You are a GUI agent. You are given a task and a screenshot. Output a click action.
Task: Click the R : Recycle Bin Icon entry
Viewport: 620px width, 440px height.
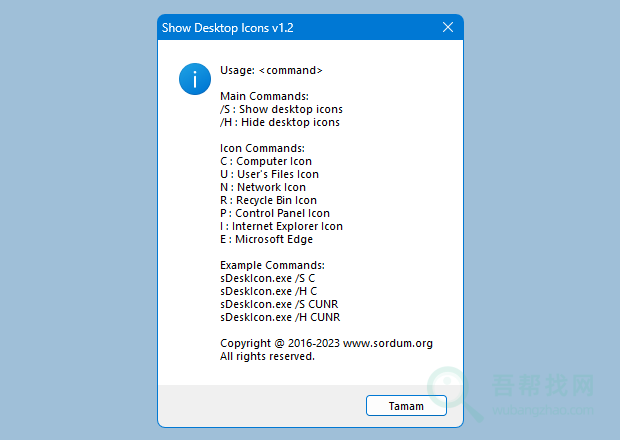coord(268,200)
